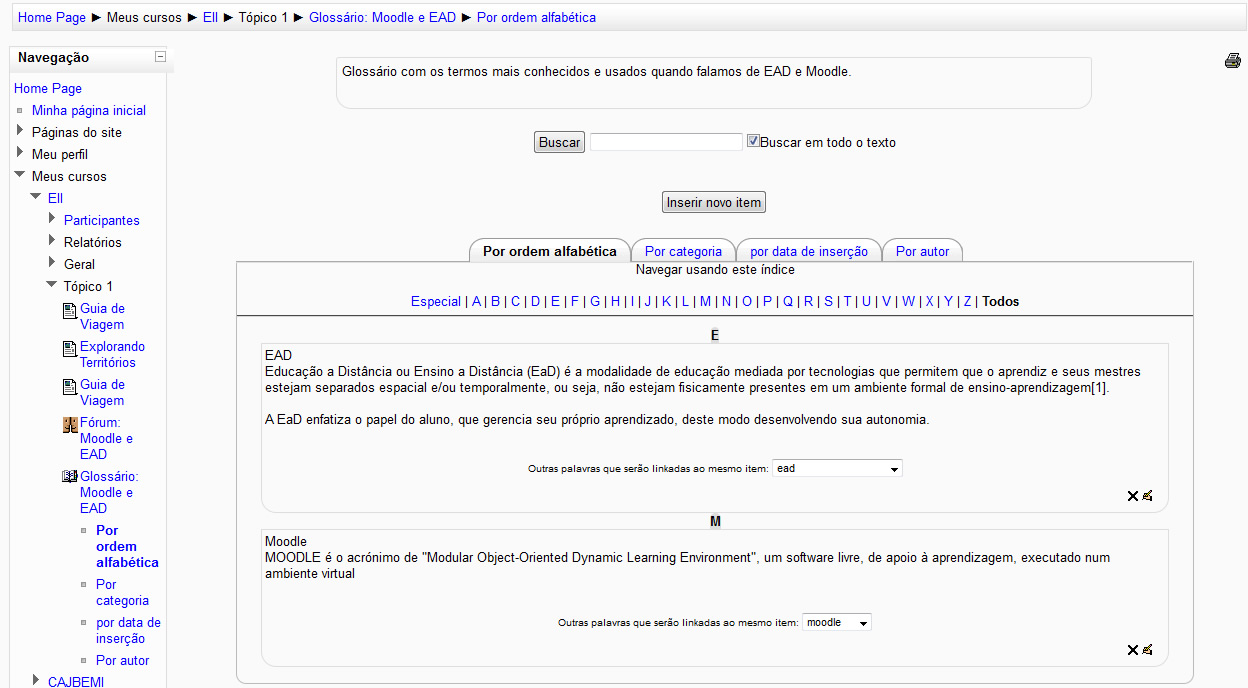Expand the Relatórios tree node
Image resolution: width=1248 pixels, height=688 pixels.
coord(52,241)
